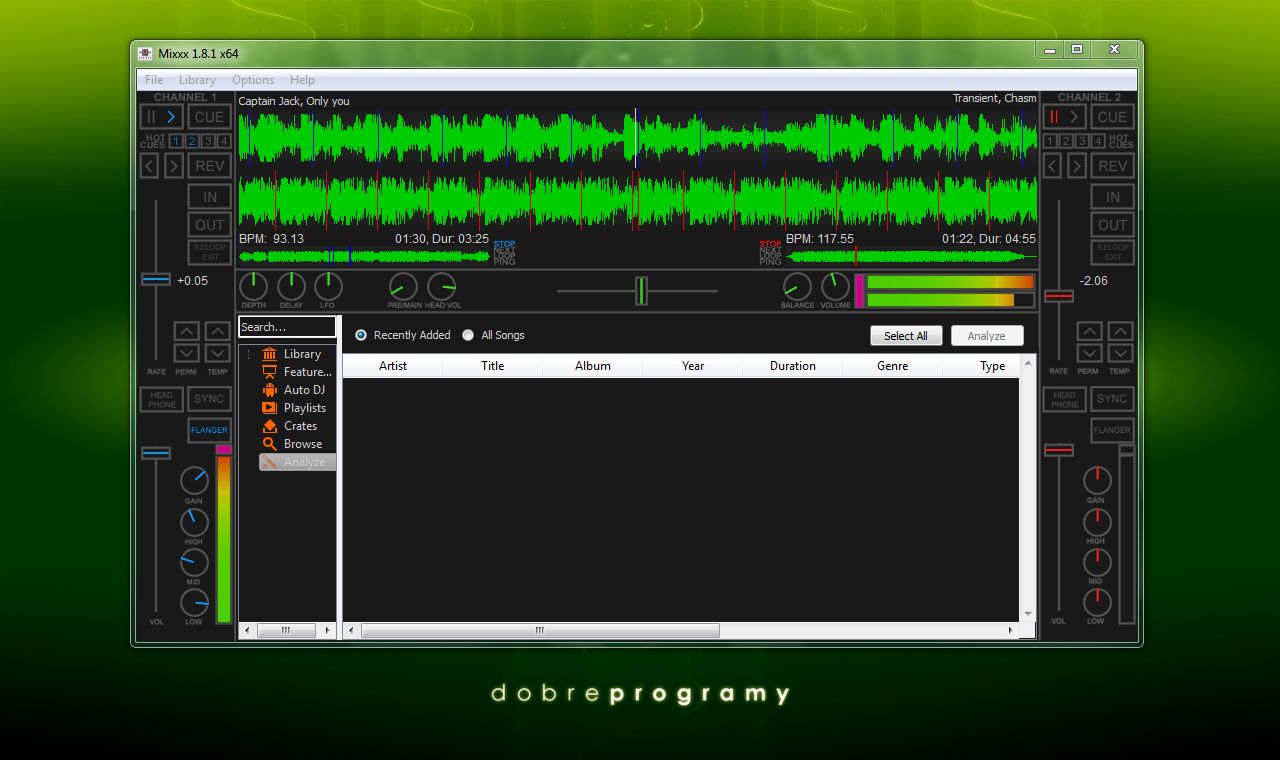Click the HEAD VOL knob
Image resolution: width=1280 pixels, height=760 pixels.
point(441,287)
